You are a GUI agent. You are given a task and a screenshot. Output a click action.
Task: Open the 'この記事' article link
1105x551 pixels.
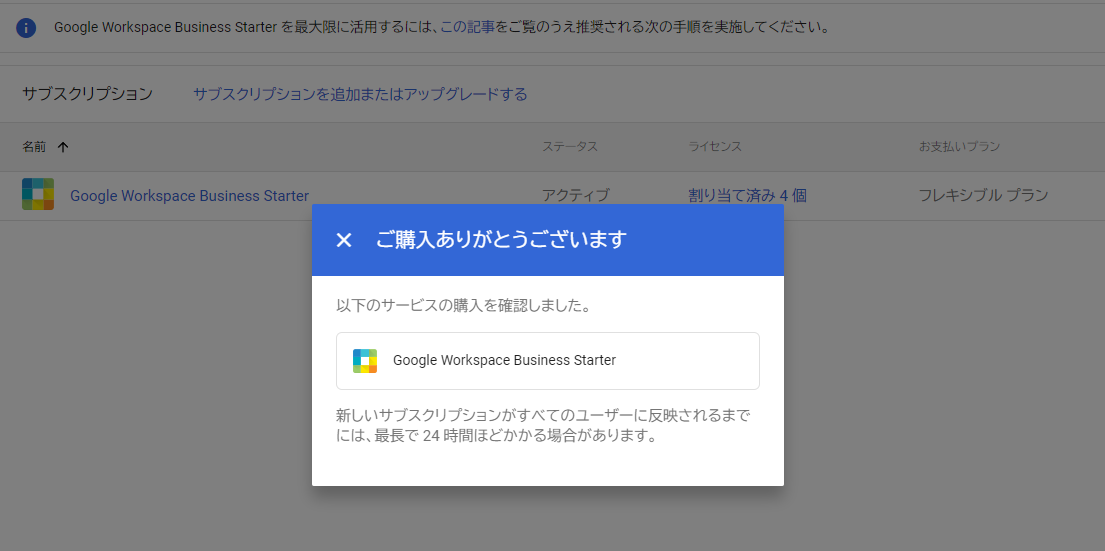pyautogui.click(x=467, y=28)
